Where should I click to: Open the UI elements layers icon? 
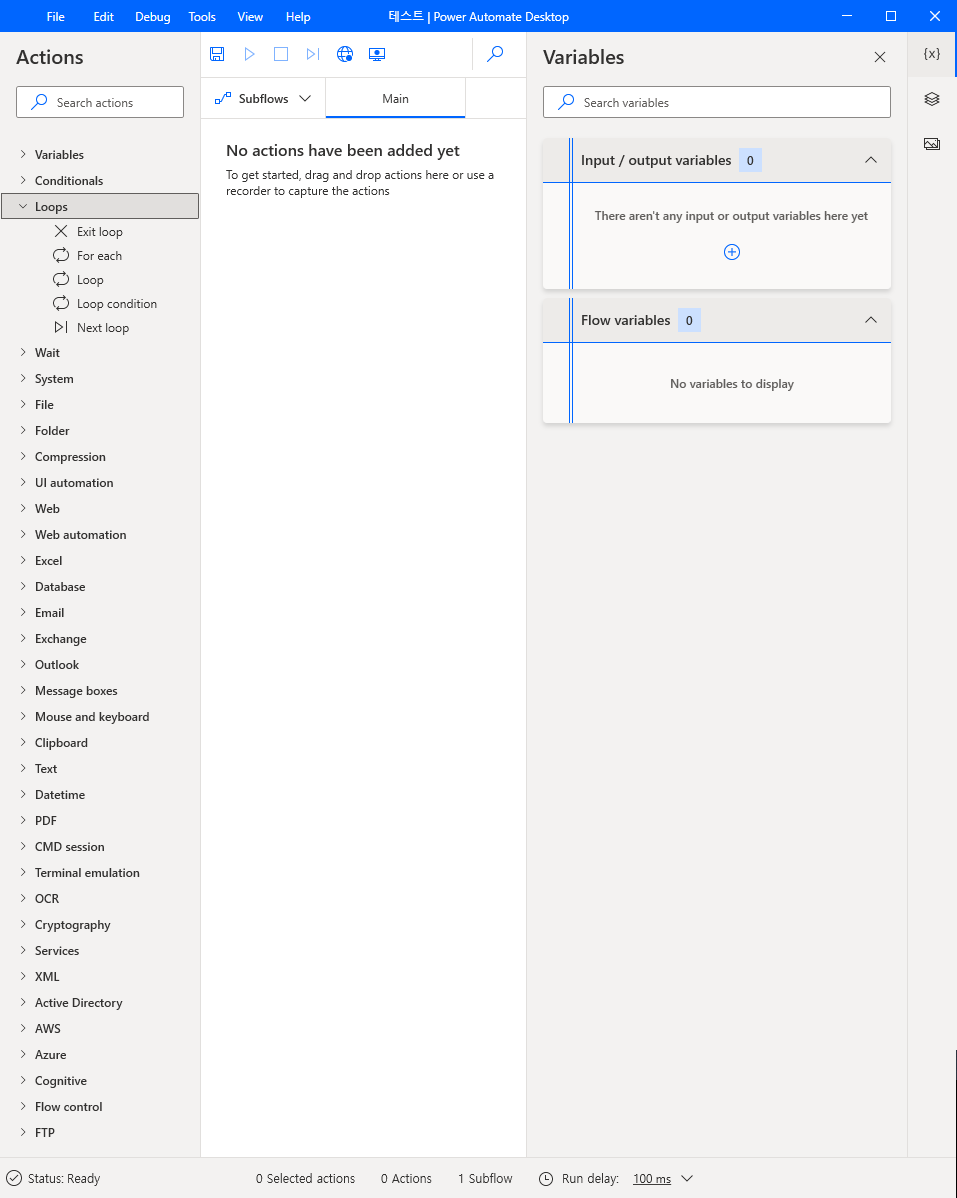[932, 99]
